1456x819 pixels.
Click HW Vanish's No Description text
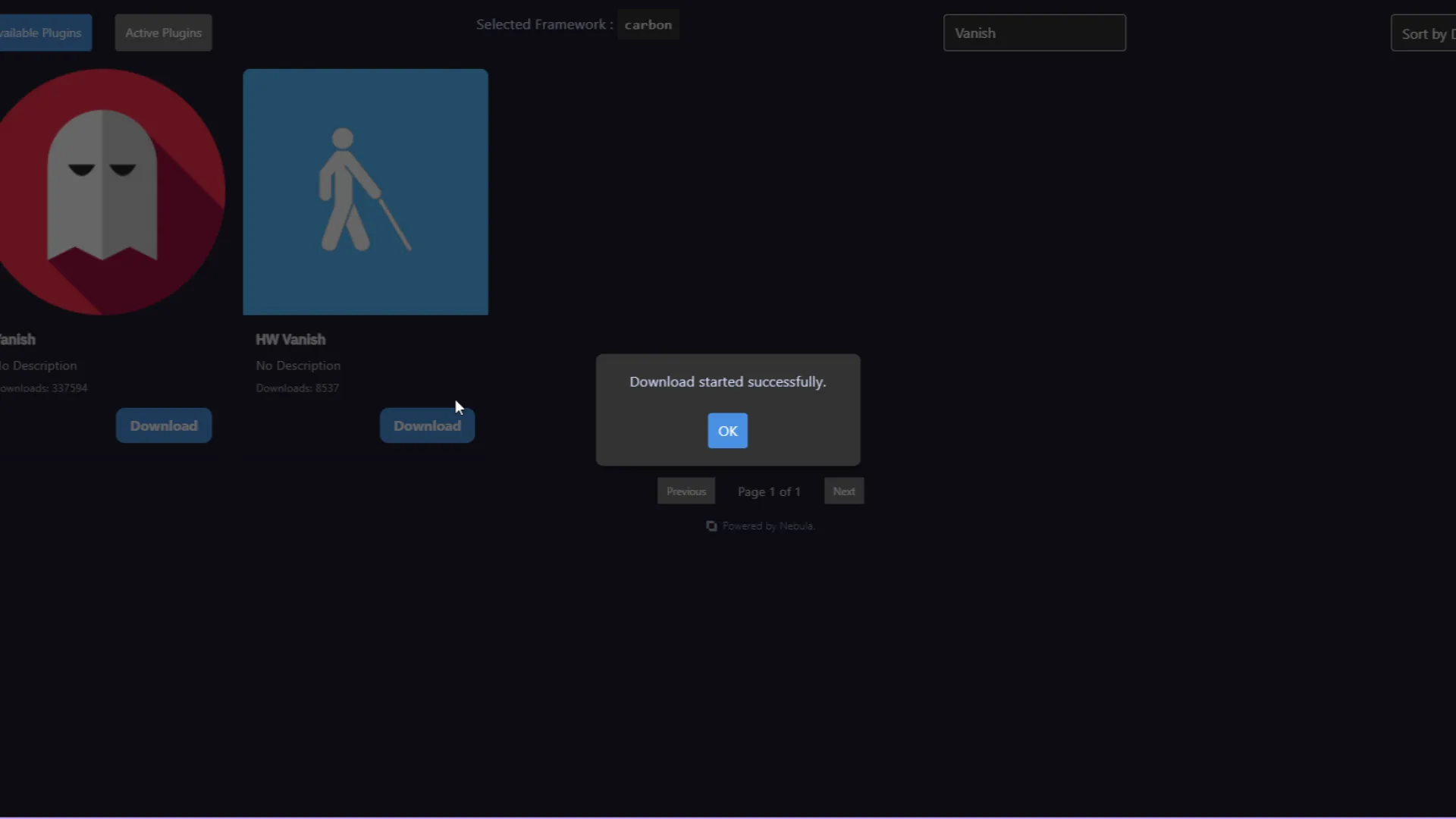298,365
